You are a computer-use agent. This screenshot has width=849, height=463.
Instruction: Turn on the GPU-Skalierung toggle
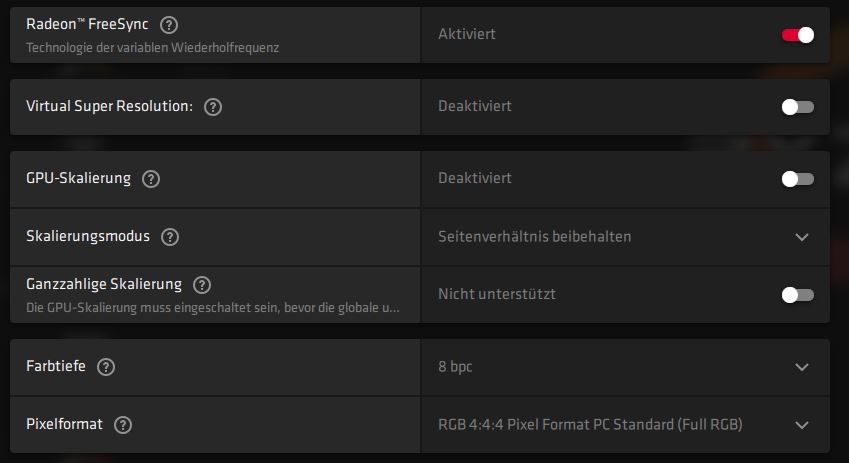[798, 179]
